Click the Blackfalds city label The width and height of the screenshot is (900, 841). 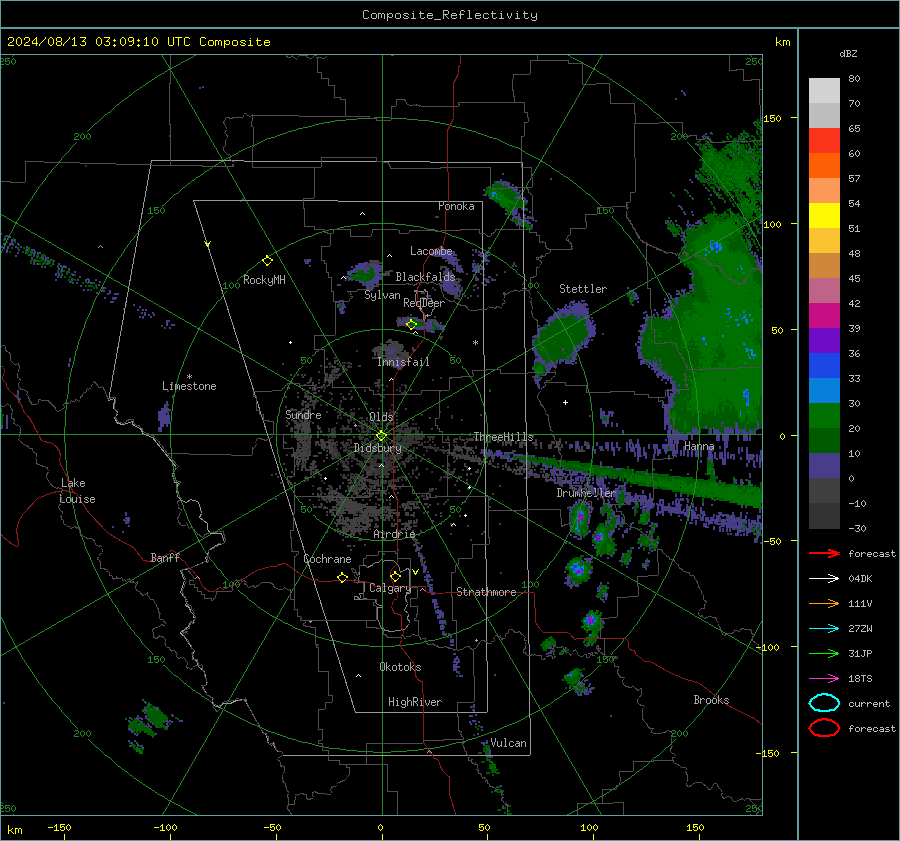pyautogui.click(x=425, y=277)
